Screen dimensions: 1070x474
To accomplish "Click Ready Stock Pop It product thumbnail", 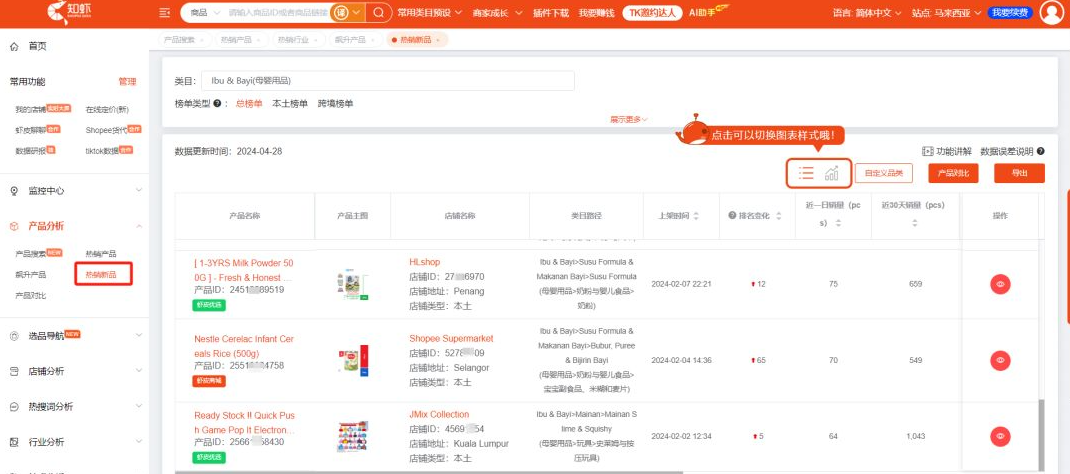I will pos(353,436).
